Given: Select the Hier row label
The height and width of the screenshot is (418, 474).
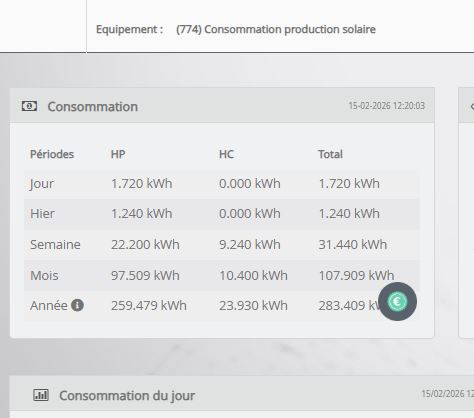Looking at the screenshot, I should pos(42,214).
